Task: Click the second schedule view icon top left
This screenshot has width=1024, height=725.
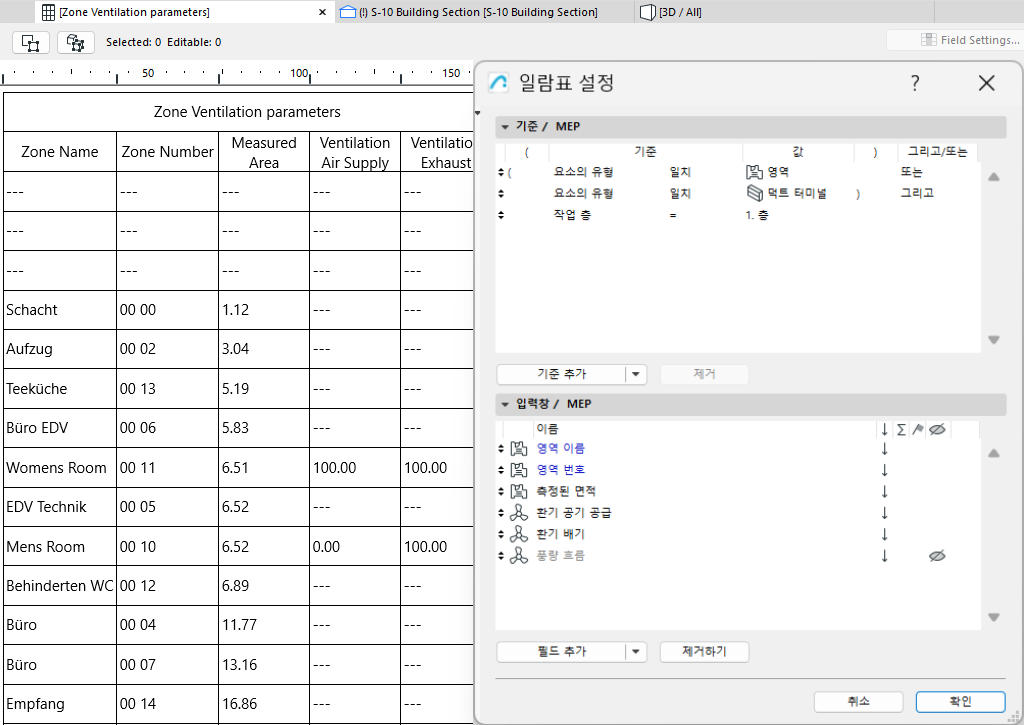Action: (76, 43)
